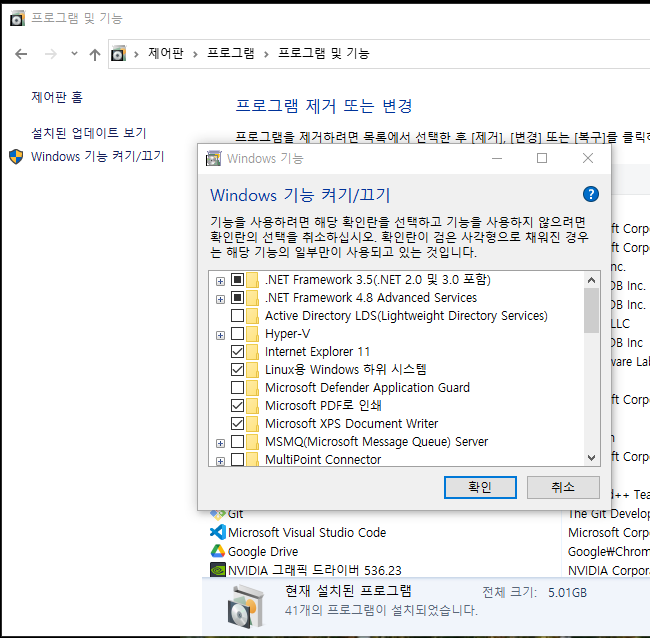Toggle .NET Framework 4.8 Advanced Services checkbox

pyautogui.click(x=237, y=298)
